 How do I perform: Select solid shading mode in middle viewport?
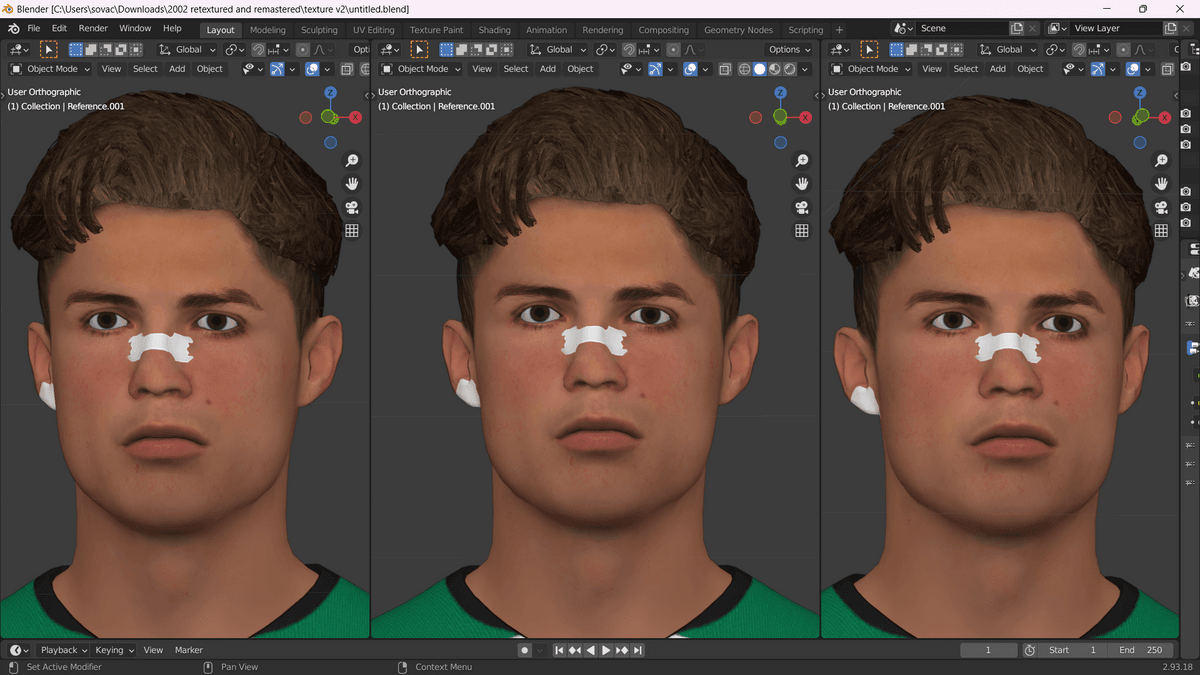760,69
